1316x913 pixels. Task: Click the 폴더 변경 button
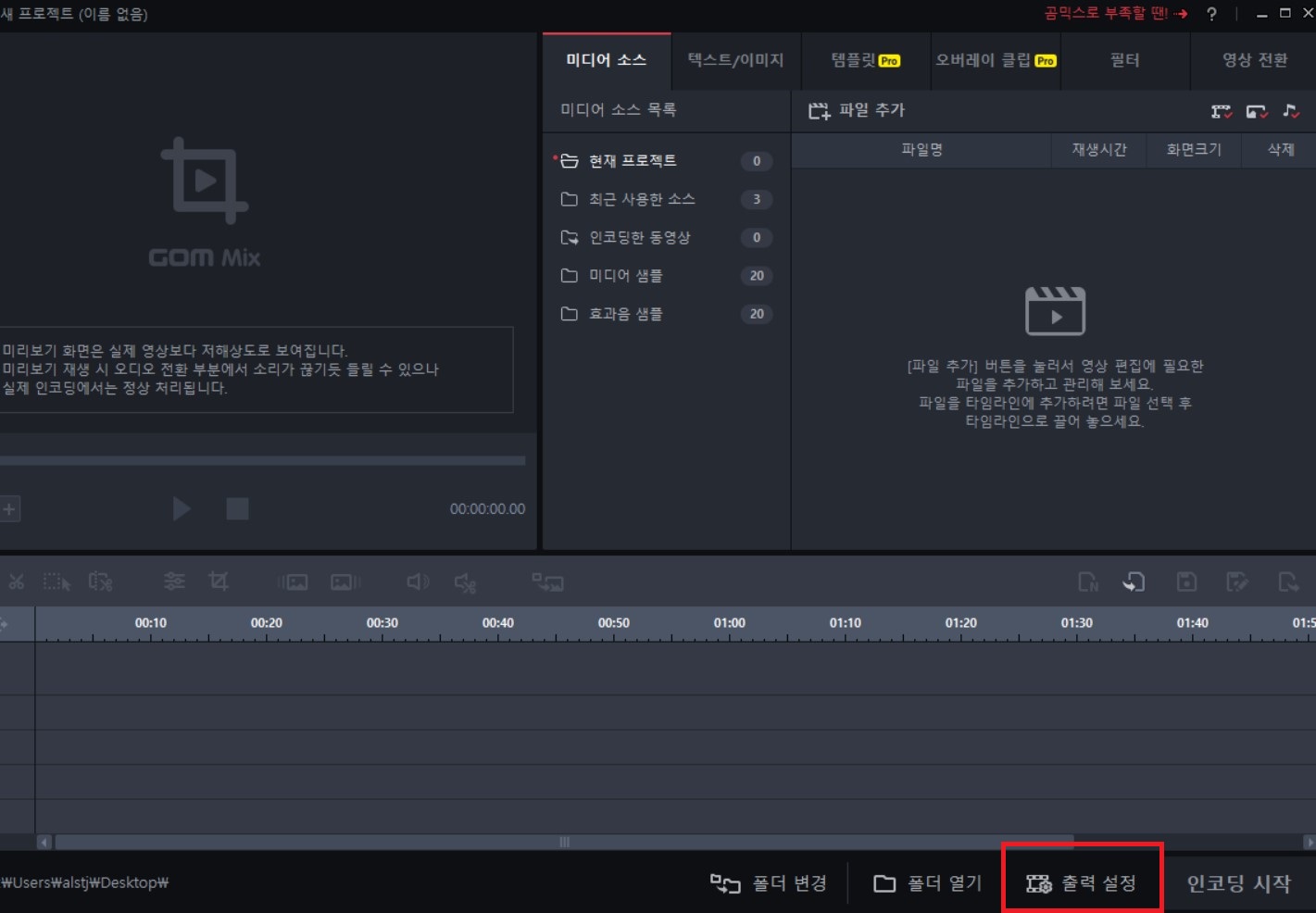tap(769, 883)
